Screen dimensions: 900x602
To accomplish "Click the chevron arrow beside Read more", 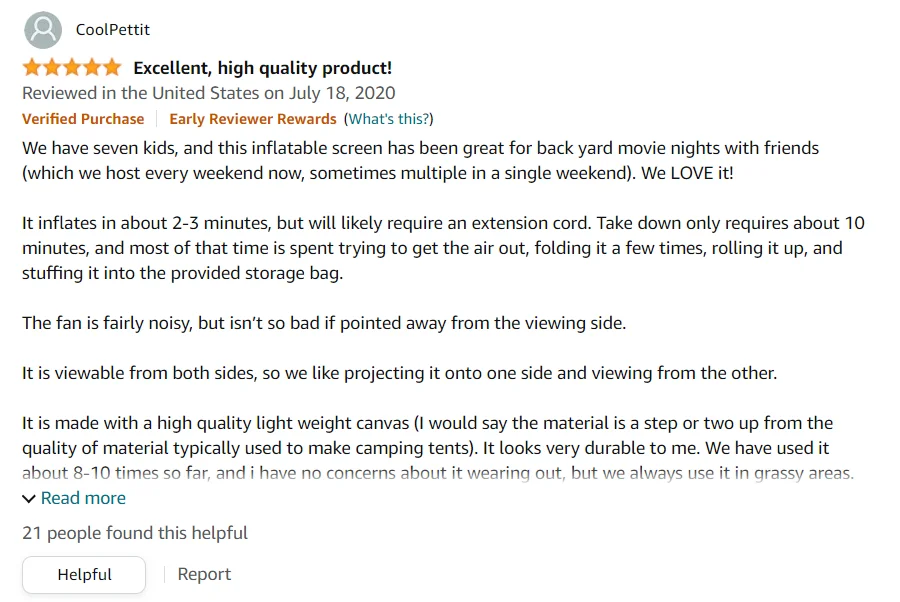I will [29, 498].
